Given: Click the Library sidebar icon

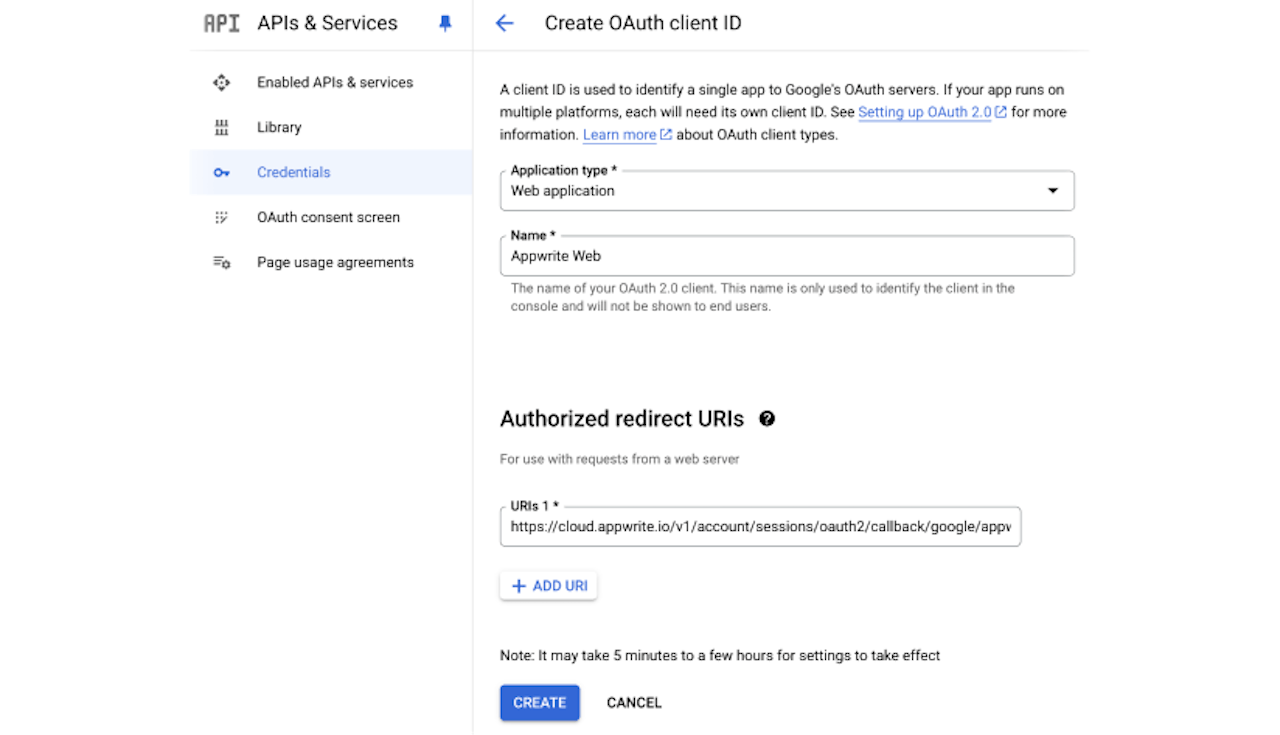Looking at the screenshot, I should pyautogui.click(x=222, y=127).
